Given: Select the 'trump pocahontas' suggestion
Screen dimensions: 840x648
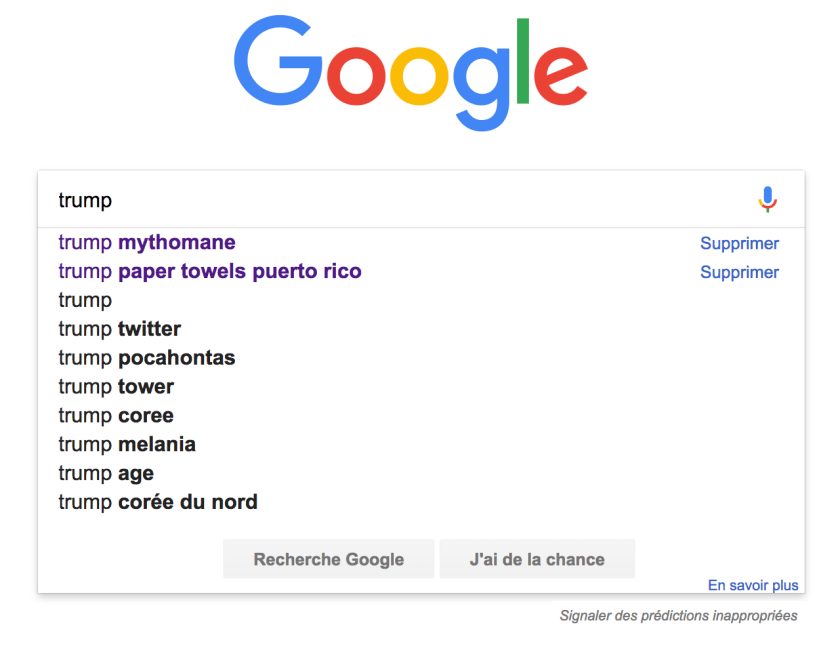Looking at the screenshot, I should 147,358.
